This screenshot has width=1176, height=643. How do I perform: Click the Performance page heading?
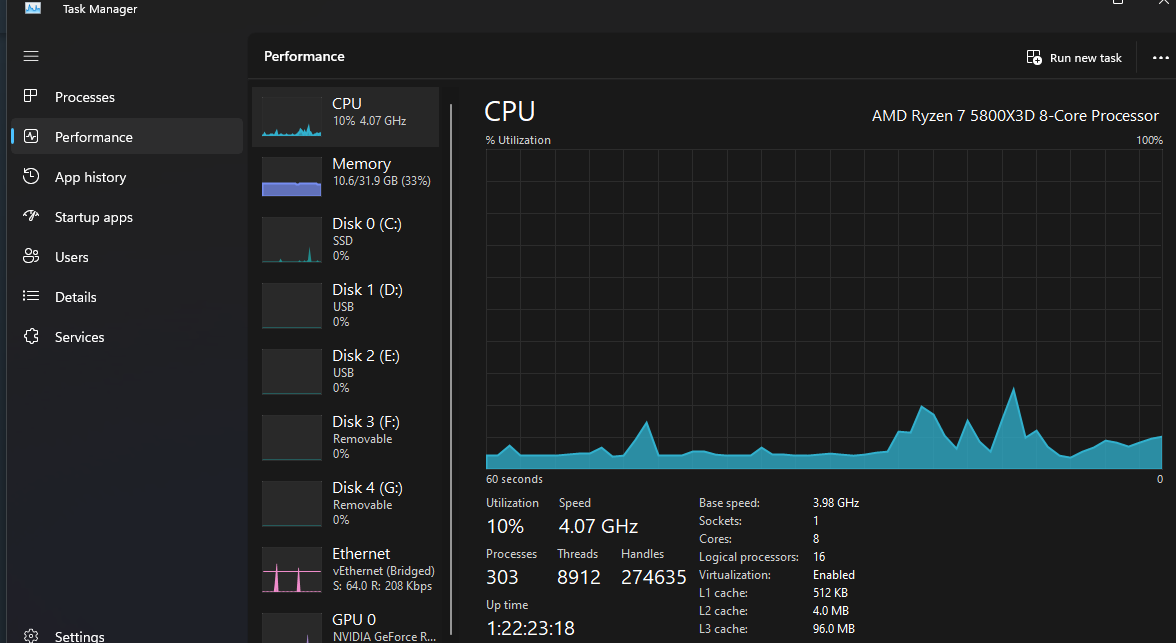pos(304,56)
